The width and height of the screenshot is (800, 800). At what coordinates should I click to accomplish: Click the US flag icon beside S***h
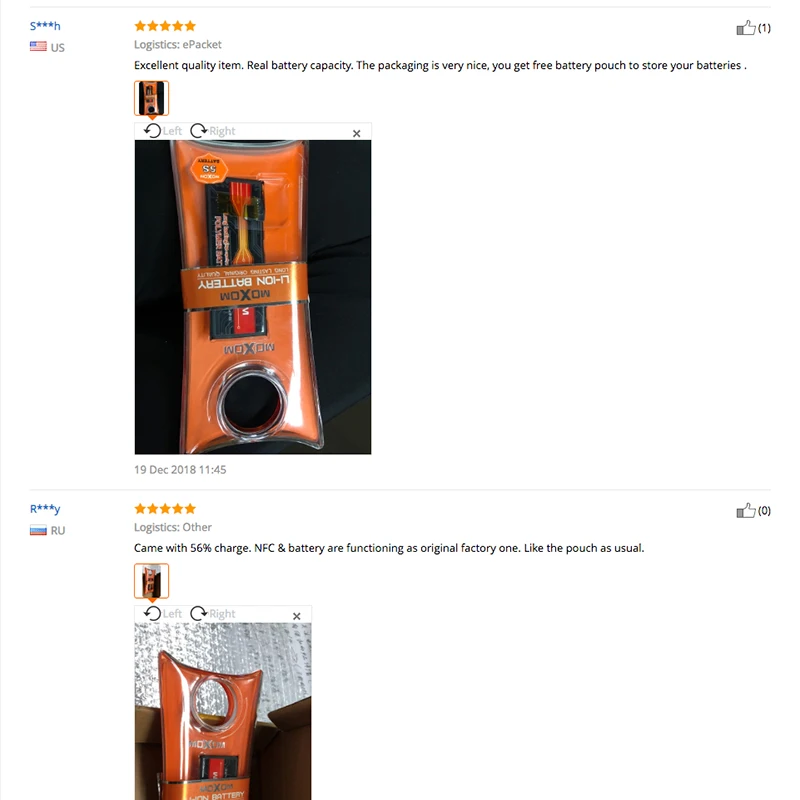[x=38, y=46]
